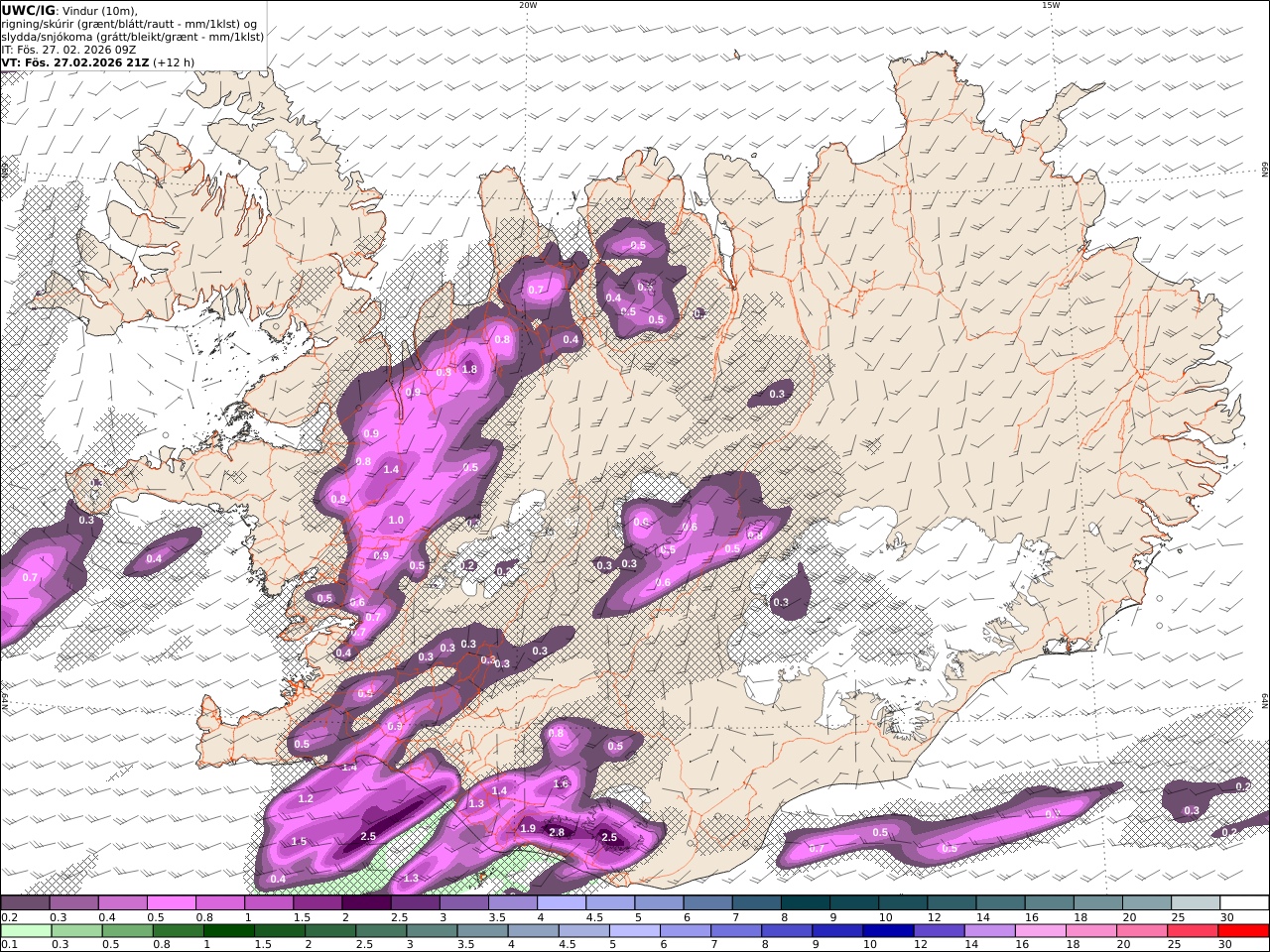Click the rose-red 25 swatch in lower legend
1270x952 pixels.
(x=1191, y=931)
